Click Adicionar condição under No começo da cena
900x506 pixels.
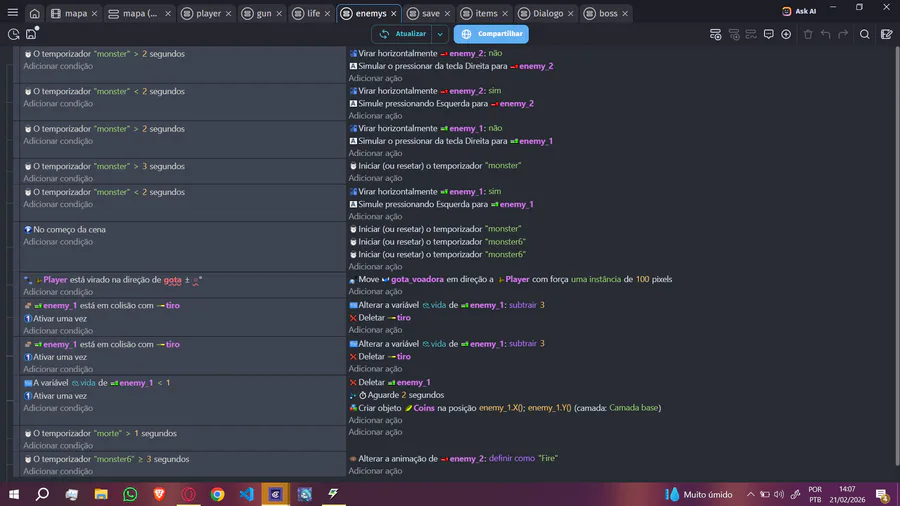pos(58,242)
